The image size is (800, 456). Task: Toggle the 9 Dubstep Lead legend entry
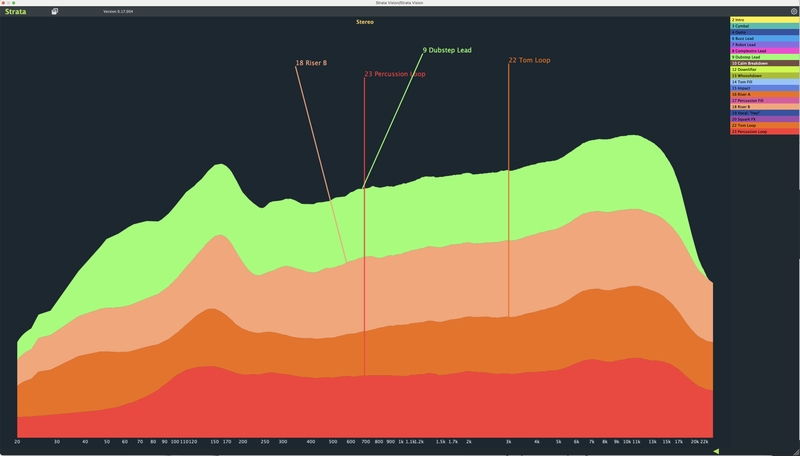(763, 57)
